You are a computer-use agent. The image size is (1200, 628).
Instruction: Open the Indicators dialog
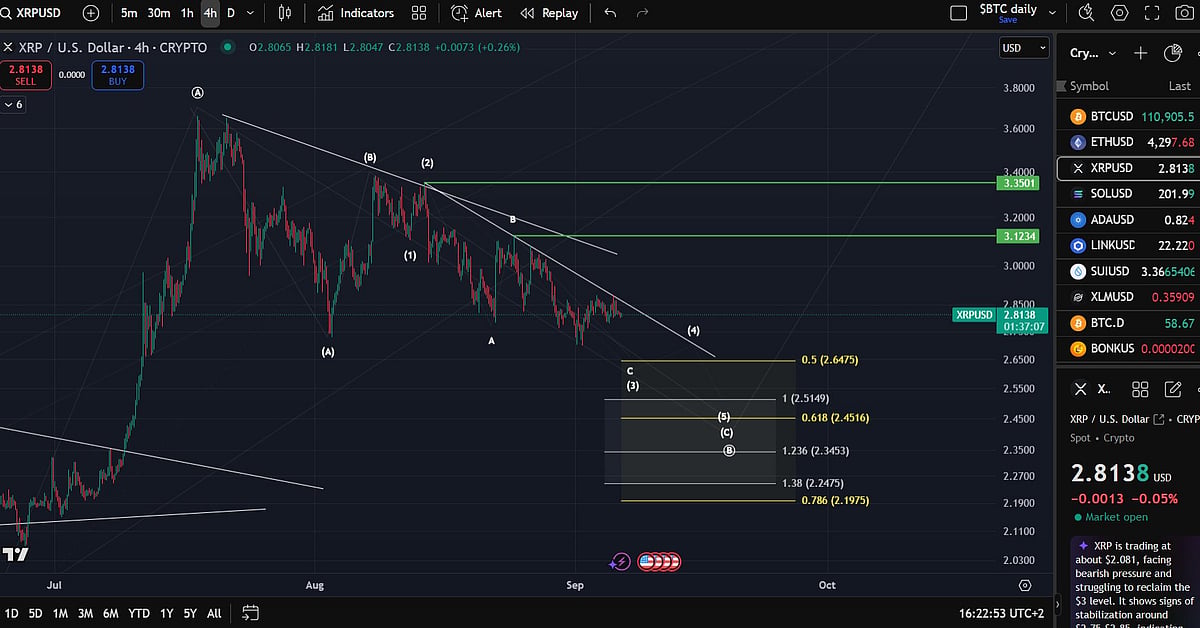[356, 13]
